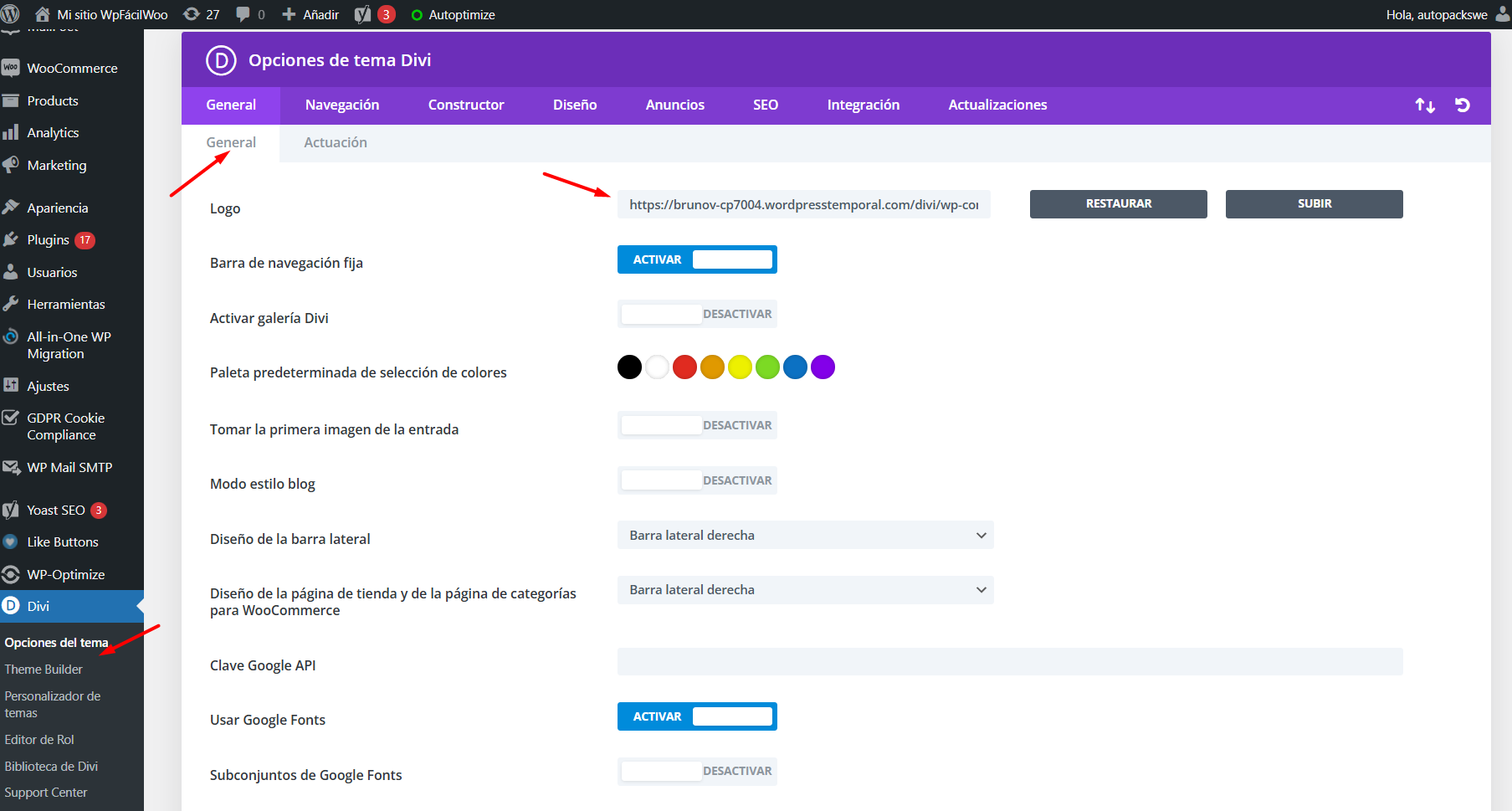Select the red color swatch in palette
Screen dimensions: 1512x811
684,367
